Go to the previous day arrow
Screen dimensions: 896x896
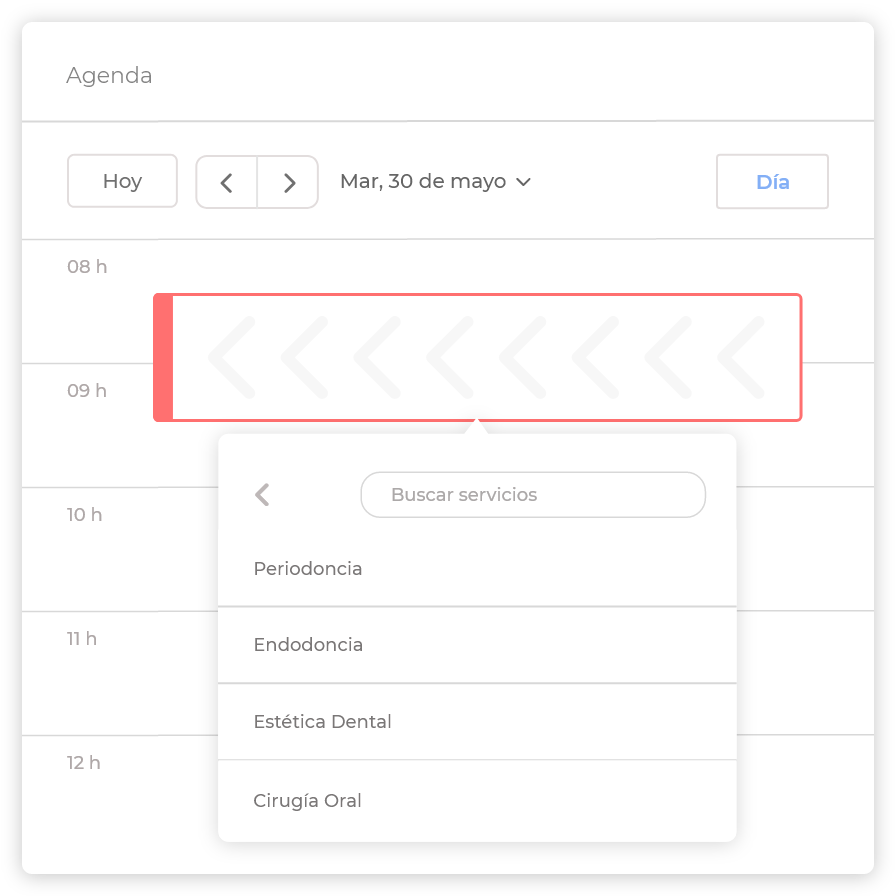227,182
